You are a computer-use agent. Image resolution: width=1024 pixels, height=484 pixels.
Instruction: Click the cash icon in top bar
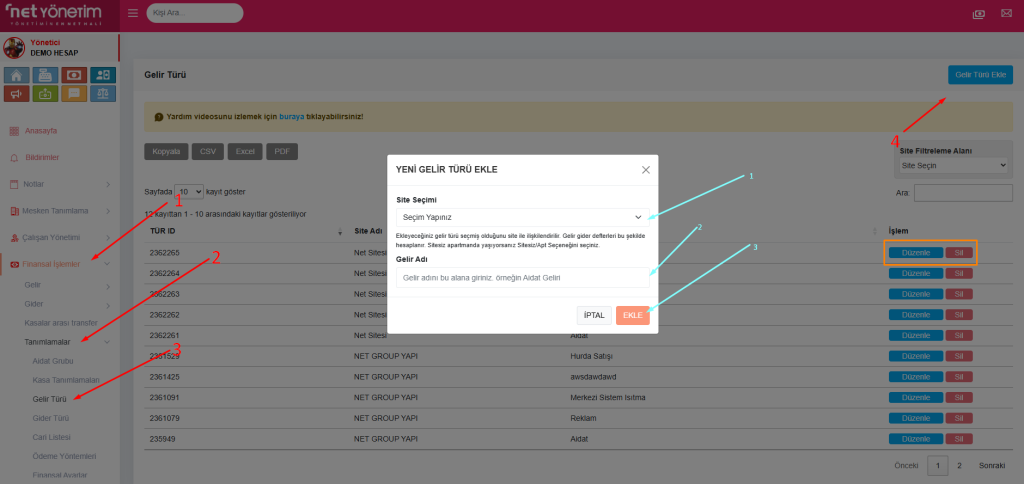click(x=978, y=14)
